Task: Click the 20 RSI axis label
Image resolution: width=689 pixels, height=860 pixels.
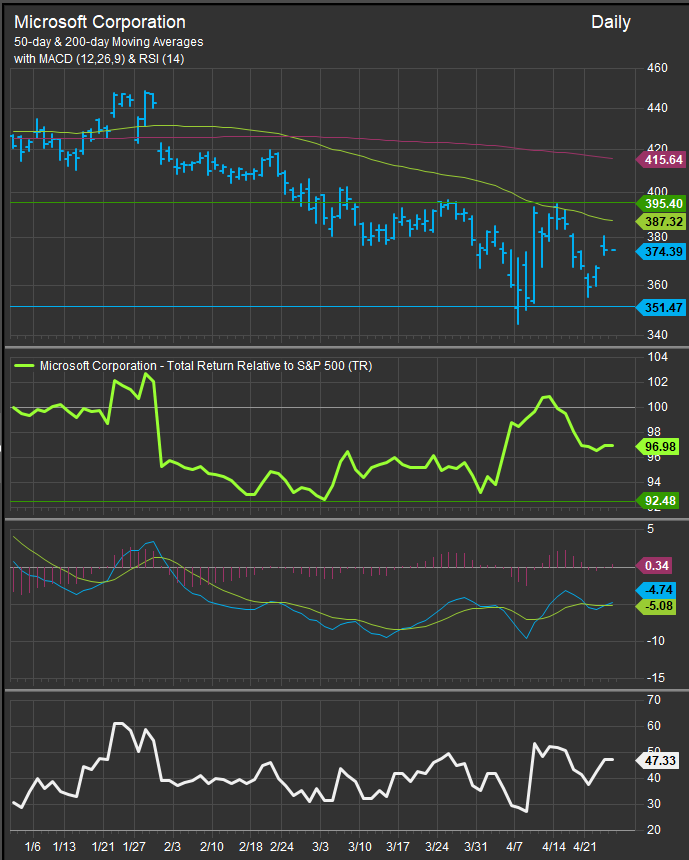Action: coord(654,830)
